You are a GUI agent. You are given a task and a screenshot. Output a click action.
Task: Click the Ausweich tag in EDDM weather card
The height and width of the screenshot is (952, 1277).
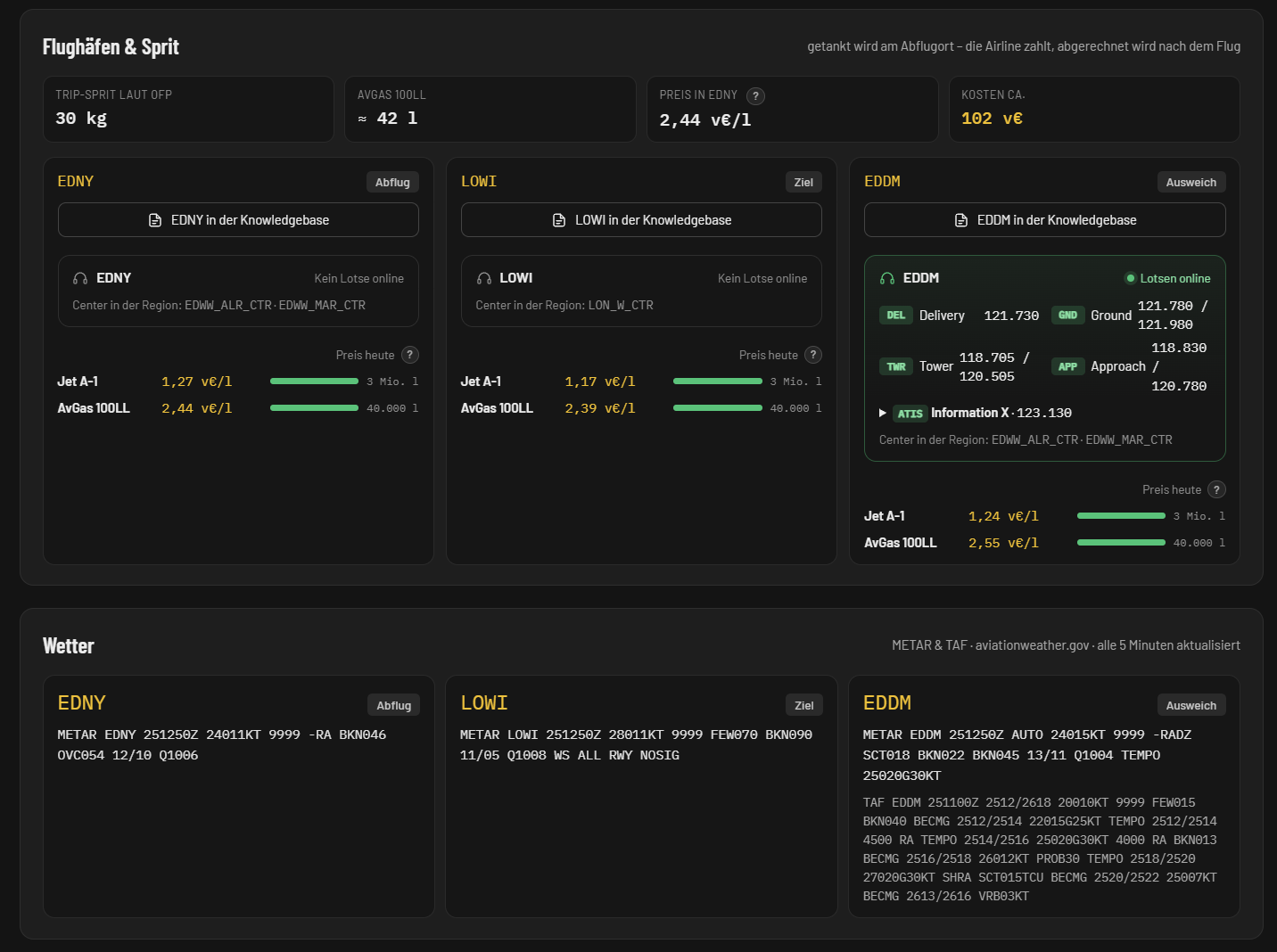pyautogui.click(x=1191, y=706)
